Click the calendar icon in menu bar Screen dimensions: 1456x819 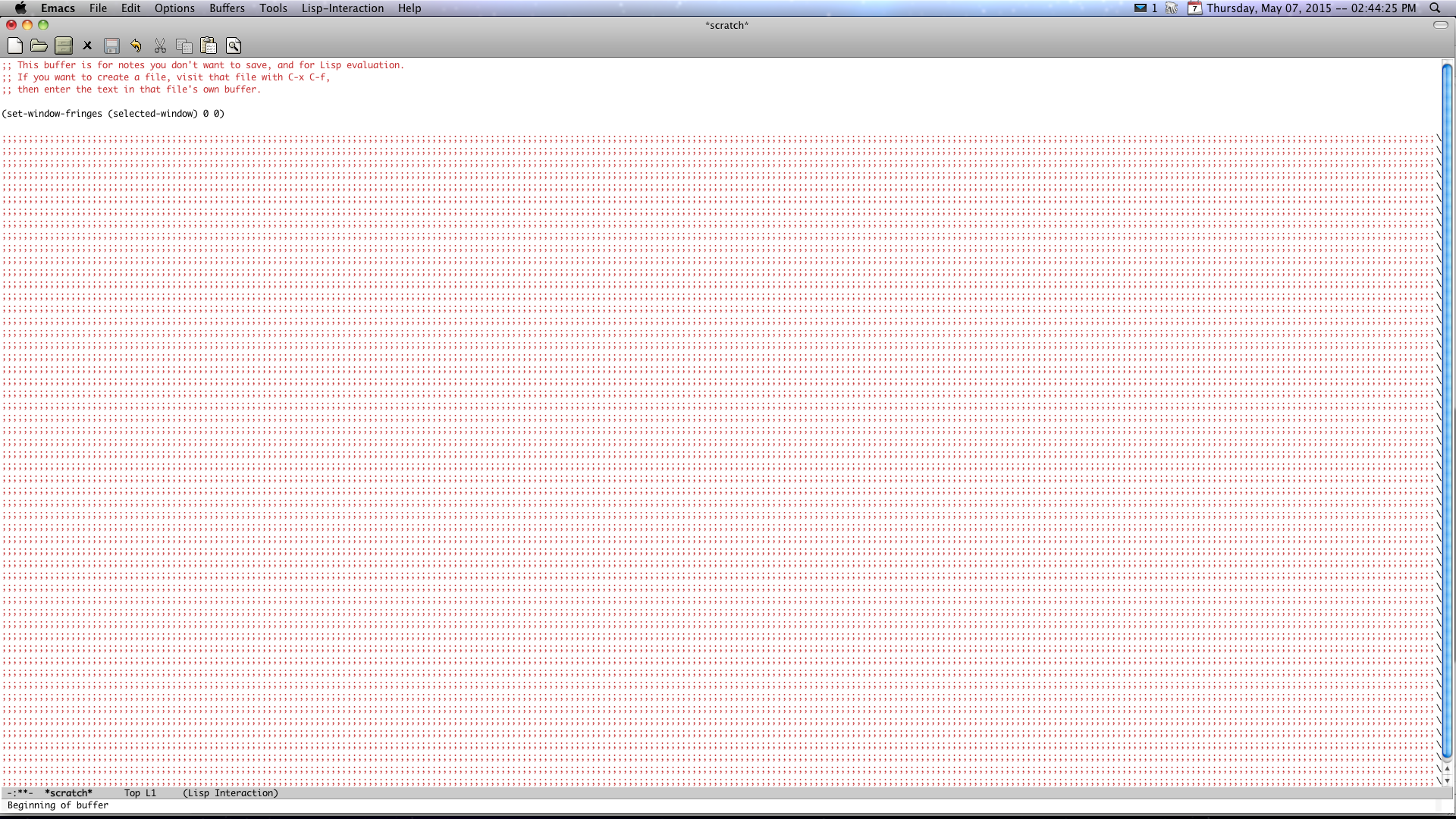pos(1194,8)
